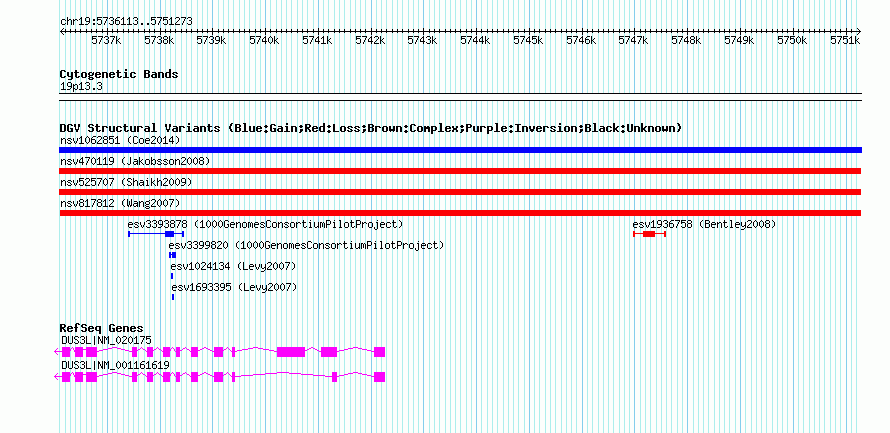Click rightmost exon of DUS3L NM_001161619
890x433 pixels.
[380, 377]
